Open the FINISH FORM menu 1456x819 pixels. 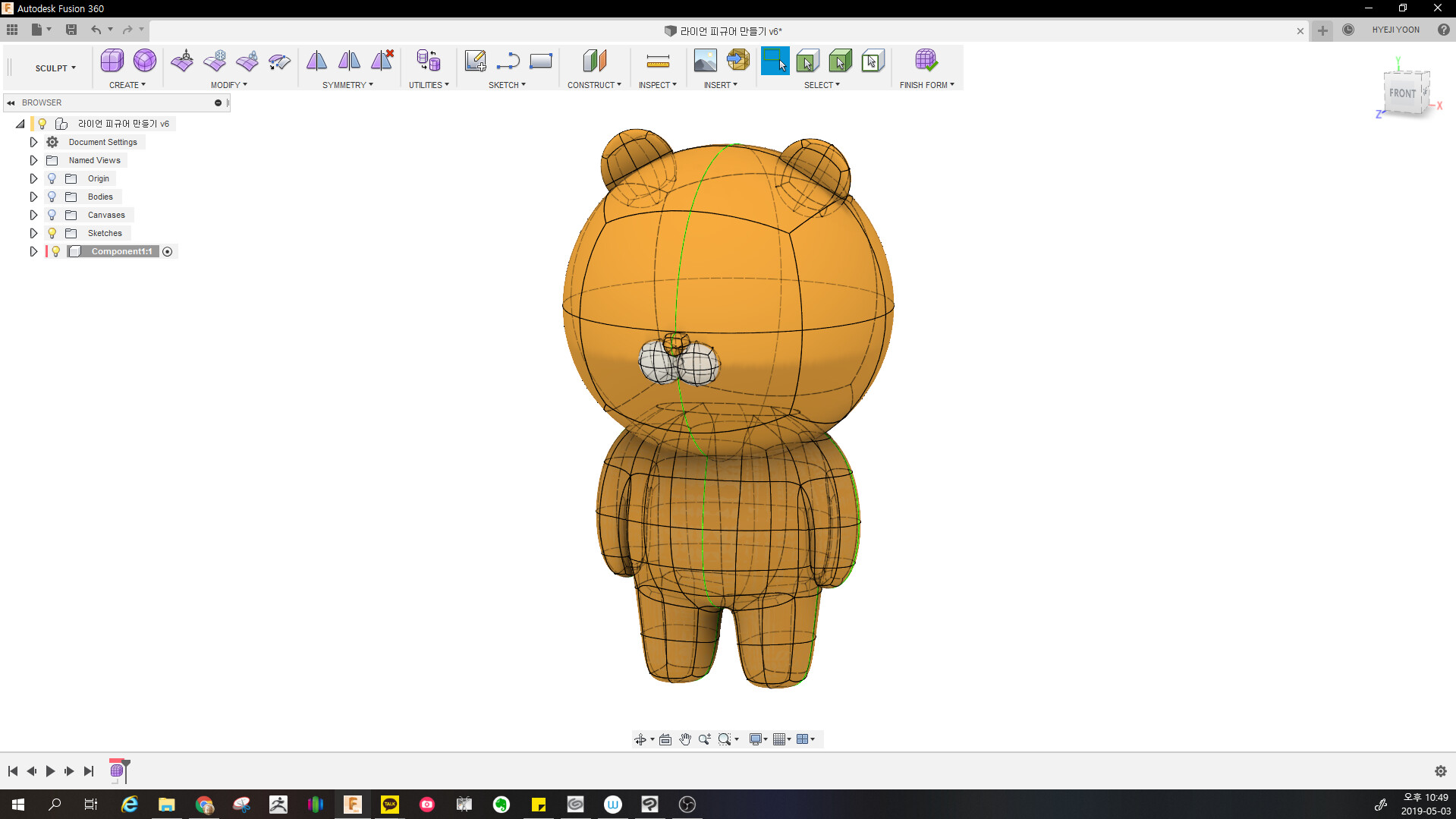click(926, 85)
